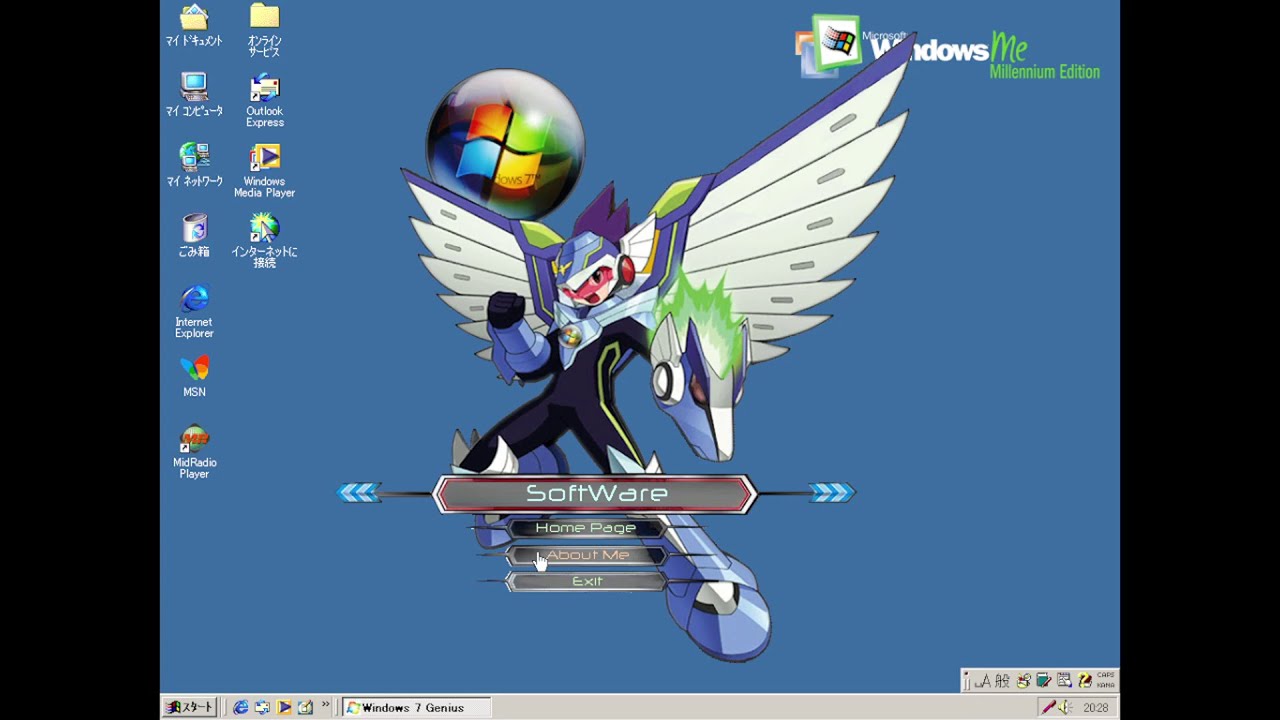Change IME conversion mode 般 button
This screenshot has height=720, width=1280.
click(1002, 681)
